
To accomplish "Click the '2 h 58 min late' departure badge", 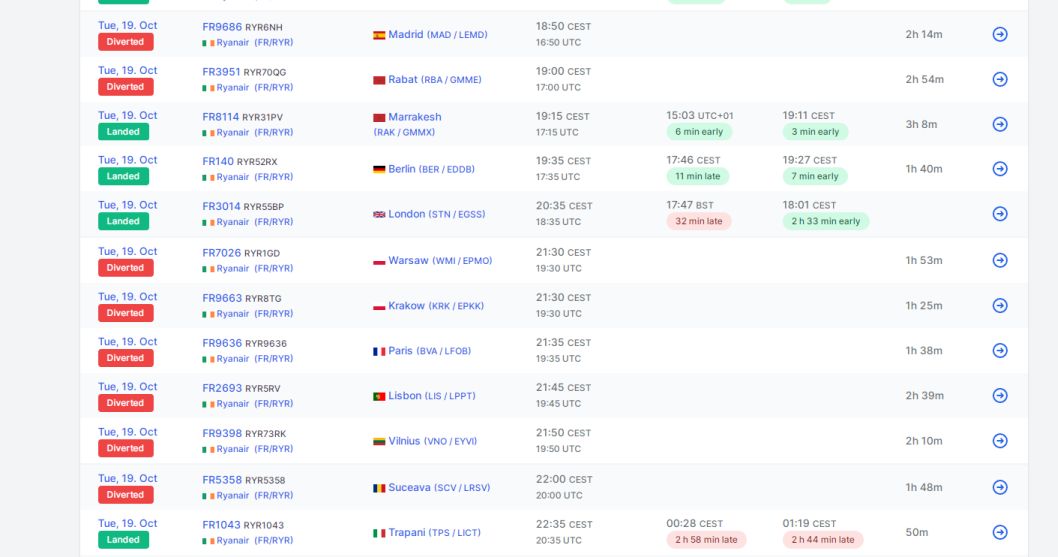I will (706, 540).
